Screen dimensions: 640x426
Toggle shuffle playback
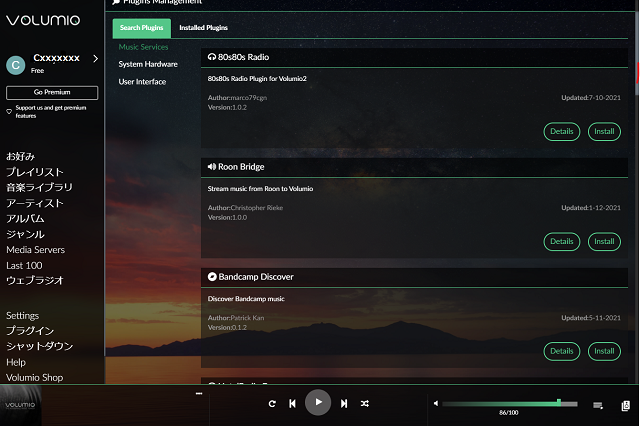click(364, 404)
